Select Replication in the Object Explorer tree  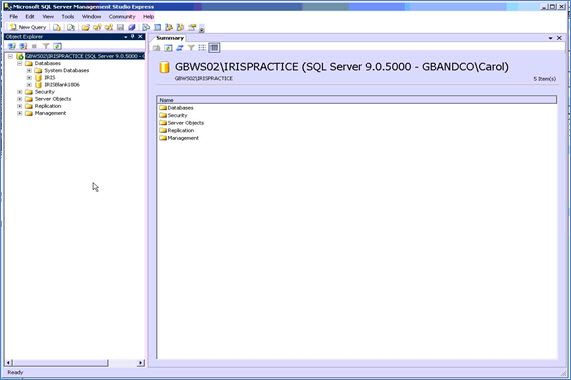(x=48, y=106)
